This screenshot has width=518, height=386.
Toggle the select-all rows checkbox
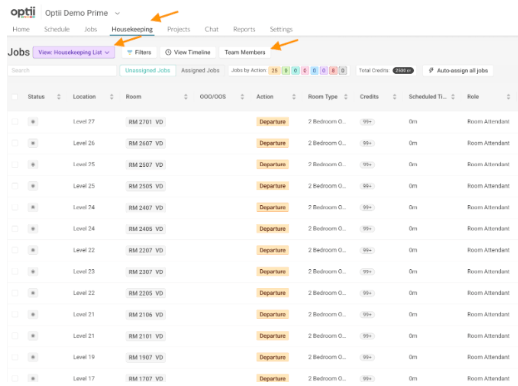pyautogui.click(x=15, y=97)
